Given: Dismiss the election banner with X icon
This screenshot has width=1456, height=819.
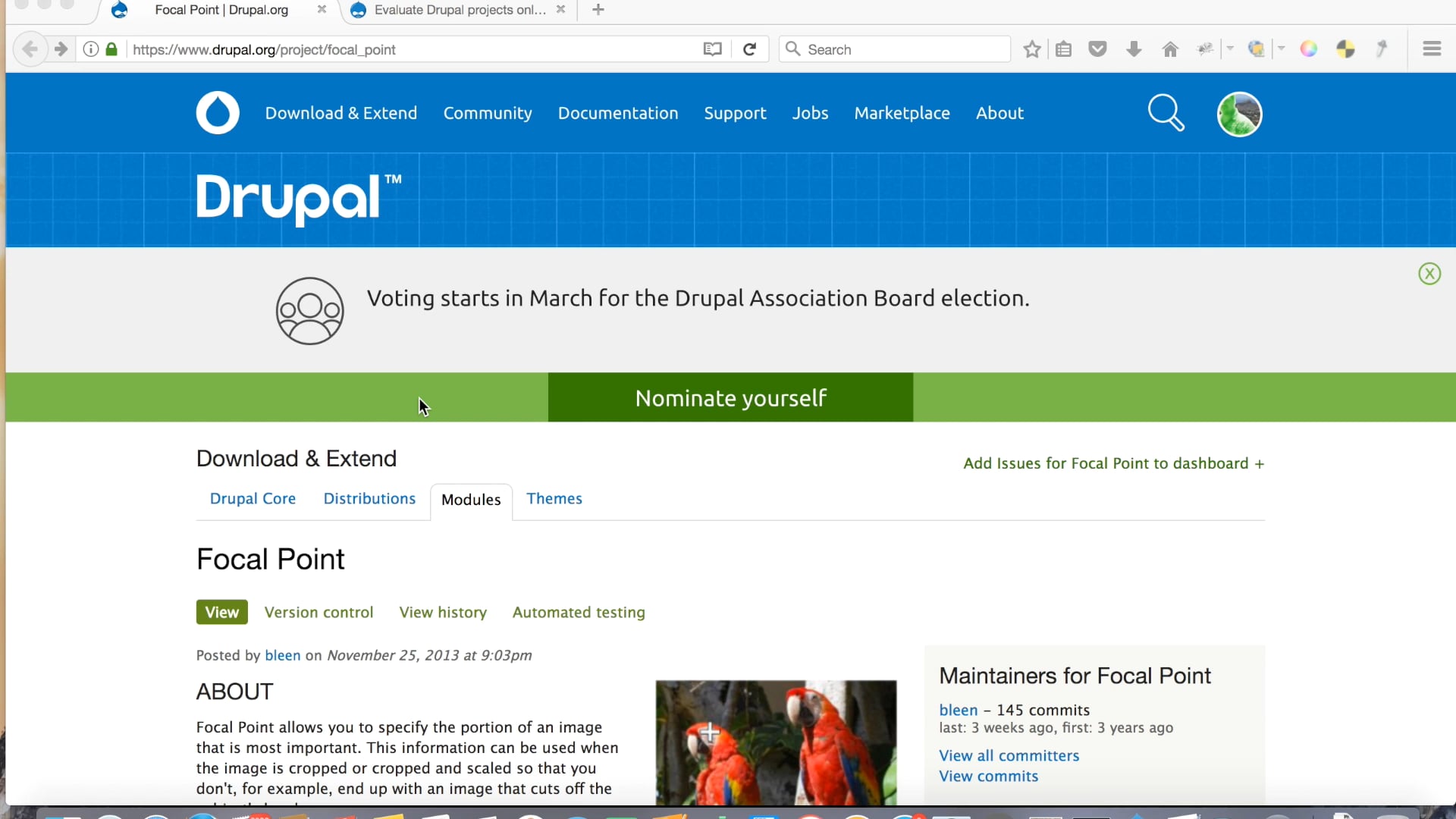Looking at the screenshot, I should click(x=1429, y=274).
